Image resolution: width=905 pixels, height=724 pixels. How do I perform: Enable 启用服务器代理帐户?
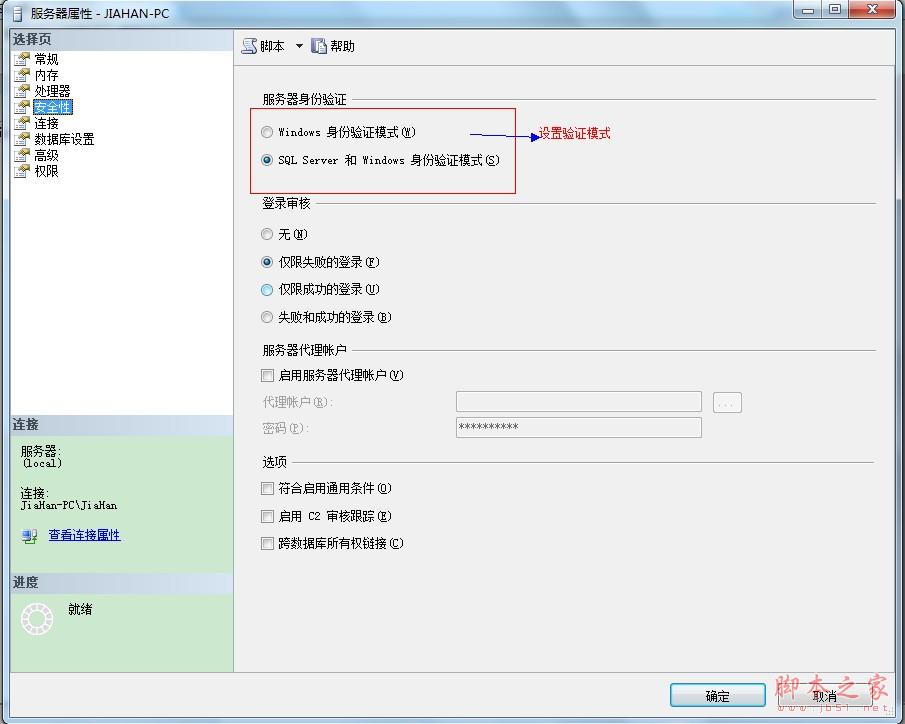(x=267, y=375)
